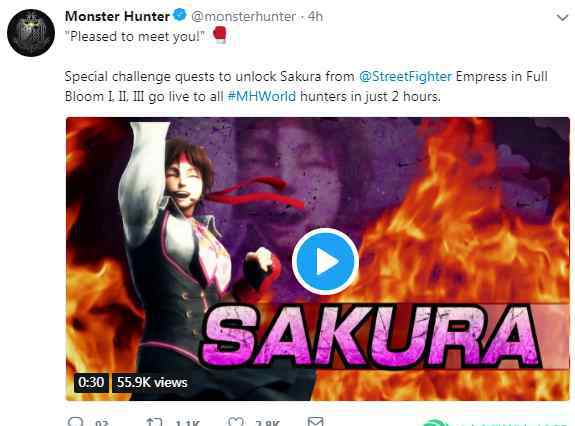Open the @monsterhunter handle
Image resolution: width=575 pixels, height=426 pixels.
pos(243,16)
